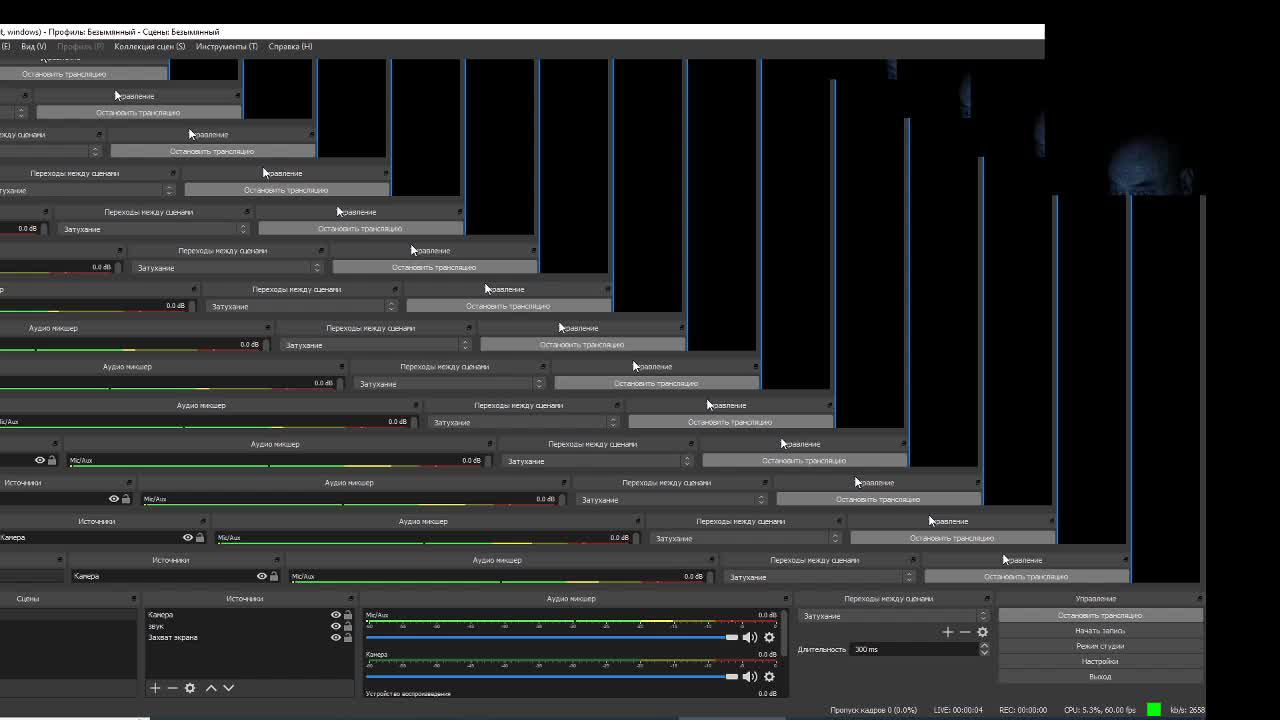Mute the Mic/Aux speaker icon

click(x=750, y=637)
